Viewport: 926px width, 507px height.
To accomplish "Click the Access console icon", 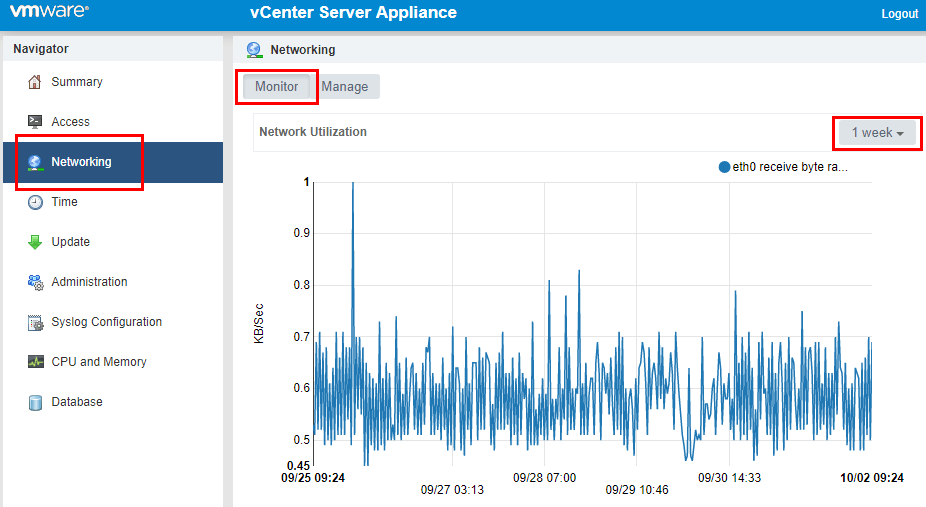I will 35,122.
